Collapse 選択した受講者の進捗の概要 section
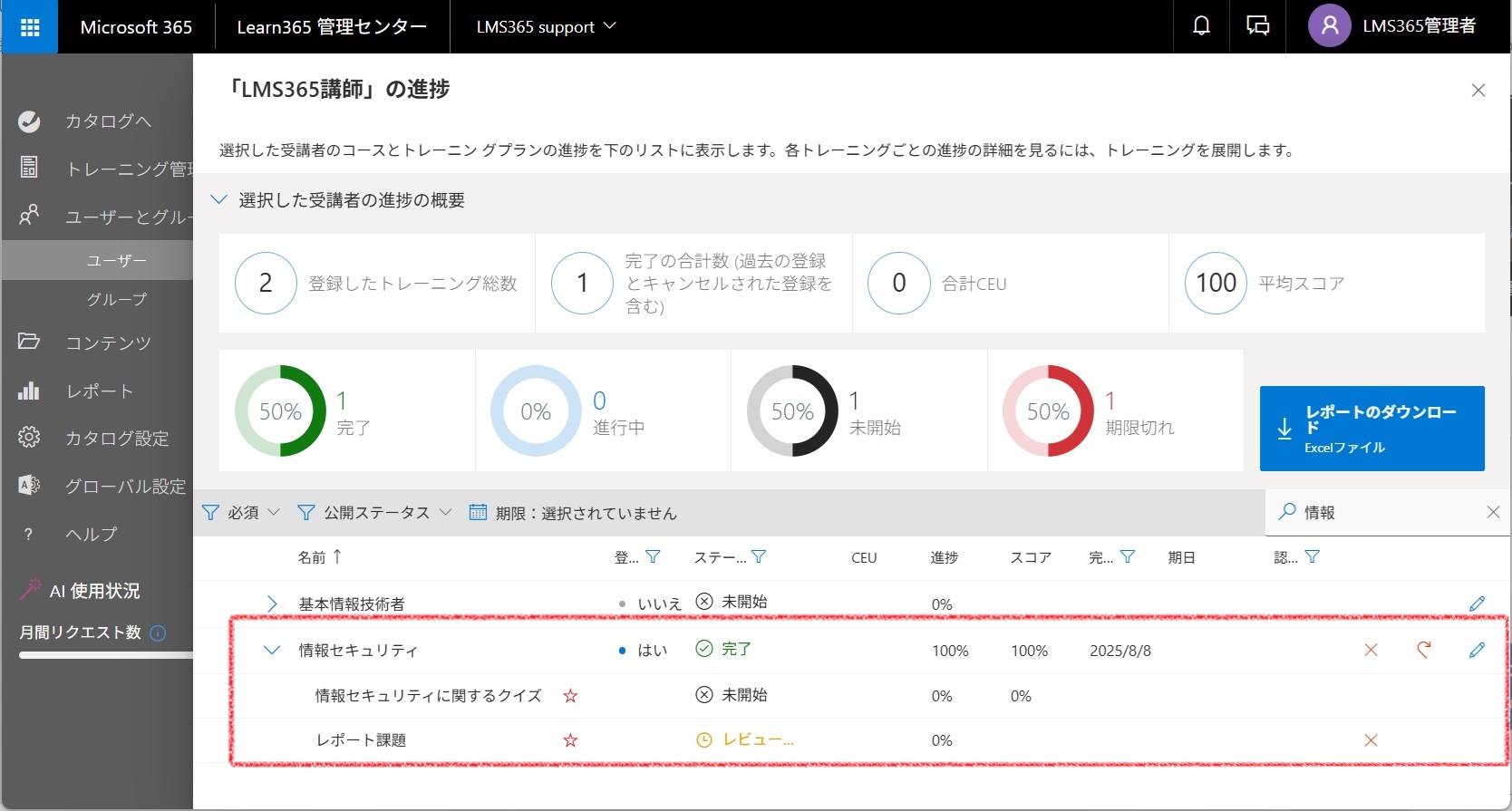The image size is (1512, 811). click(218, 199)
